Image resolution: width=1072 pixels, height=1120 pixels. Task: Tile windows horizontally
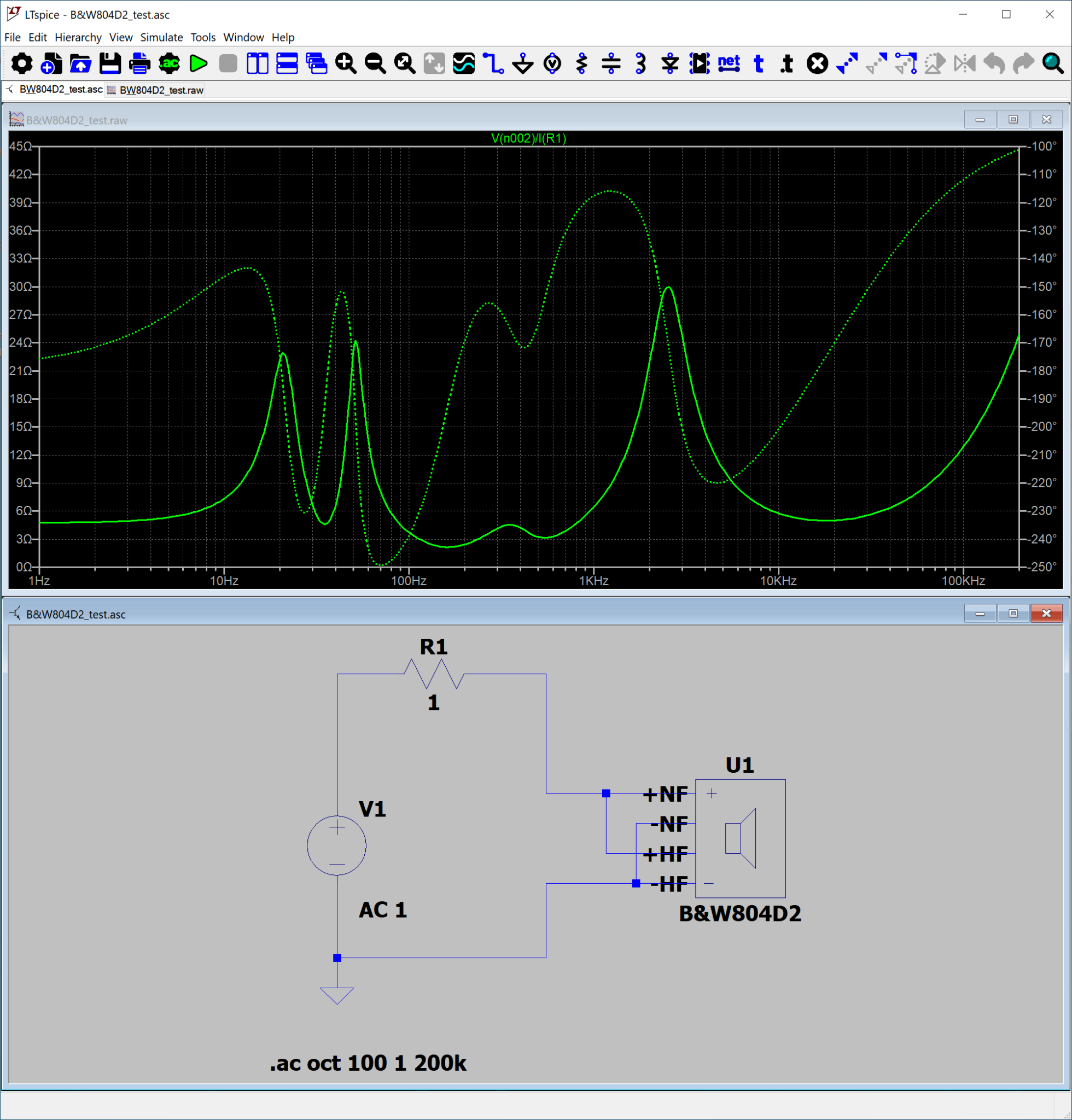pyautogui.click(x=287, y=63)
